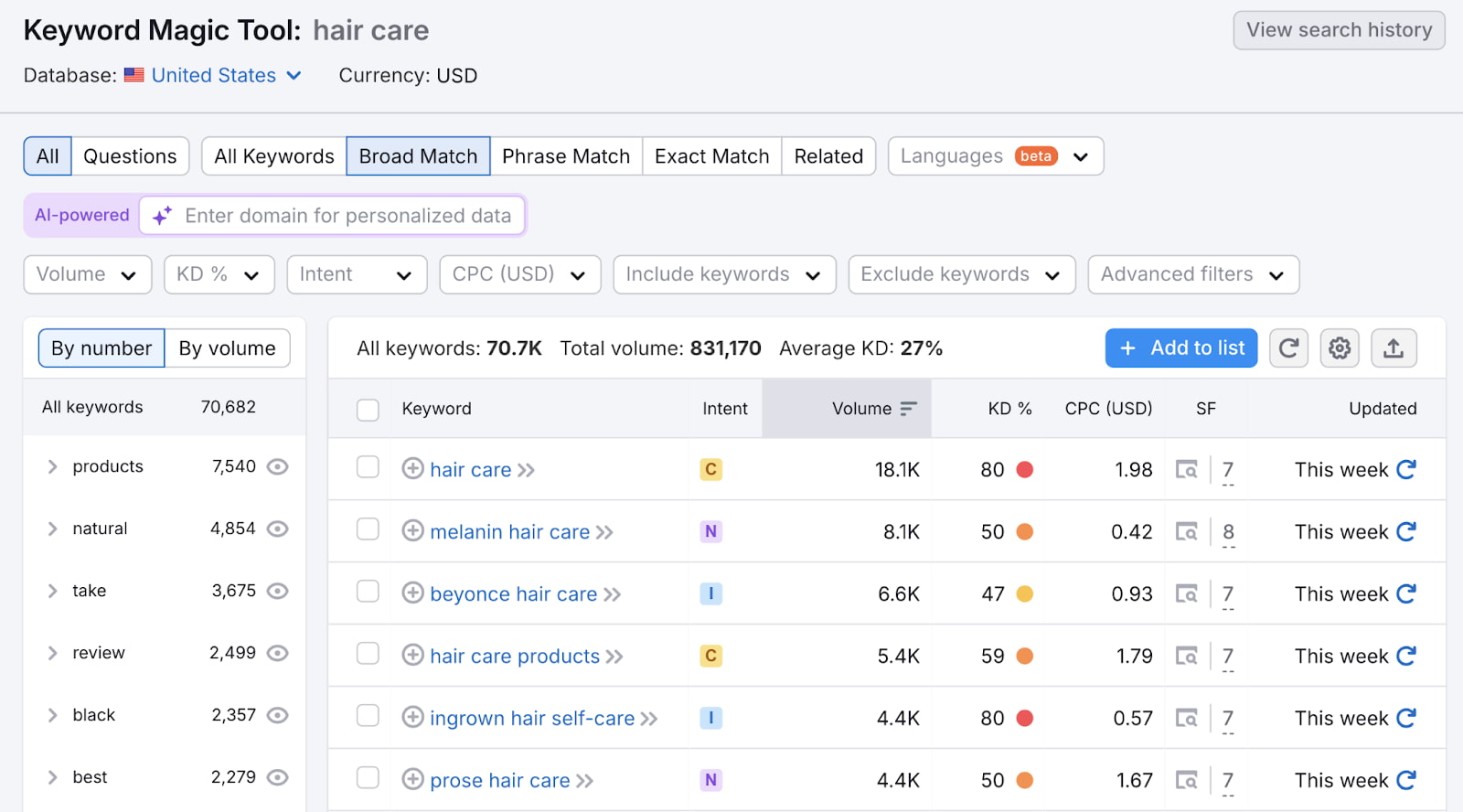Export keywords with upload icon
This screenshot has height=812, width=1463.
pyautogui.click(x=1394, y=348)
